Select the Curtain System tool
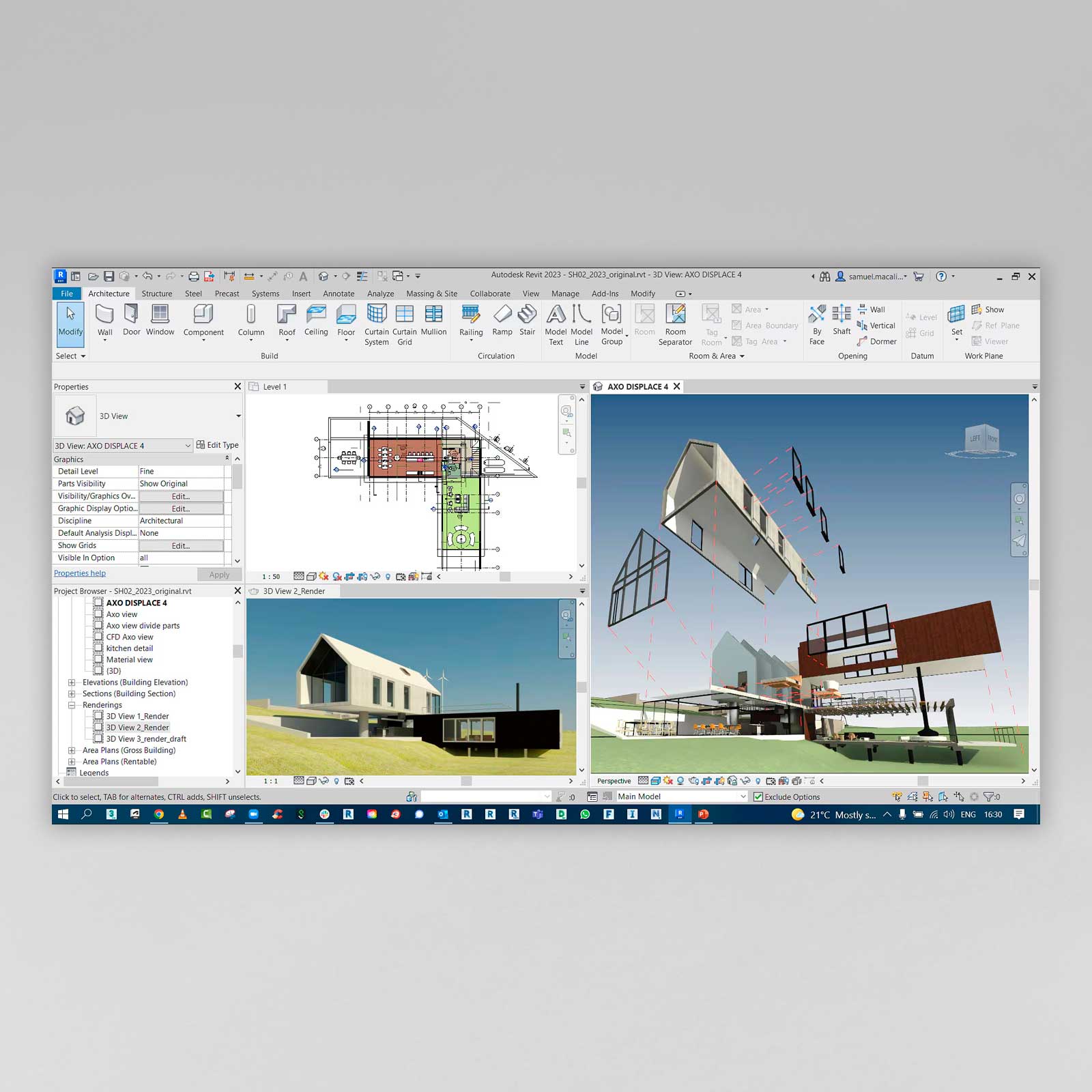Viewport: 1092px width, 1092px height. (x=377, y=325)
